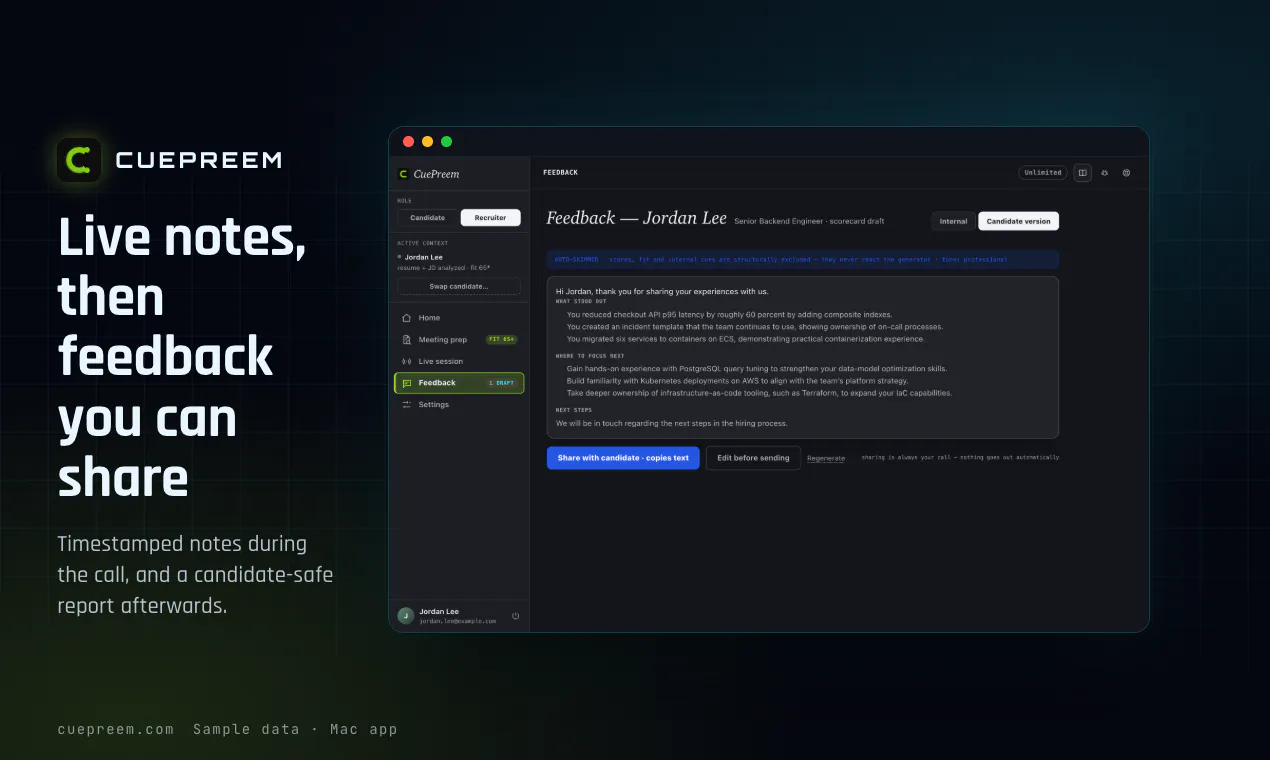Click Edit before sending
Image resolution: width=1270 pixels, height=760 pixels.
[753, 458]
